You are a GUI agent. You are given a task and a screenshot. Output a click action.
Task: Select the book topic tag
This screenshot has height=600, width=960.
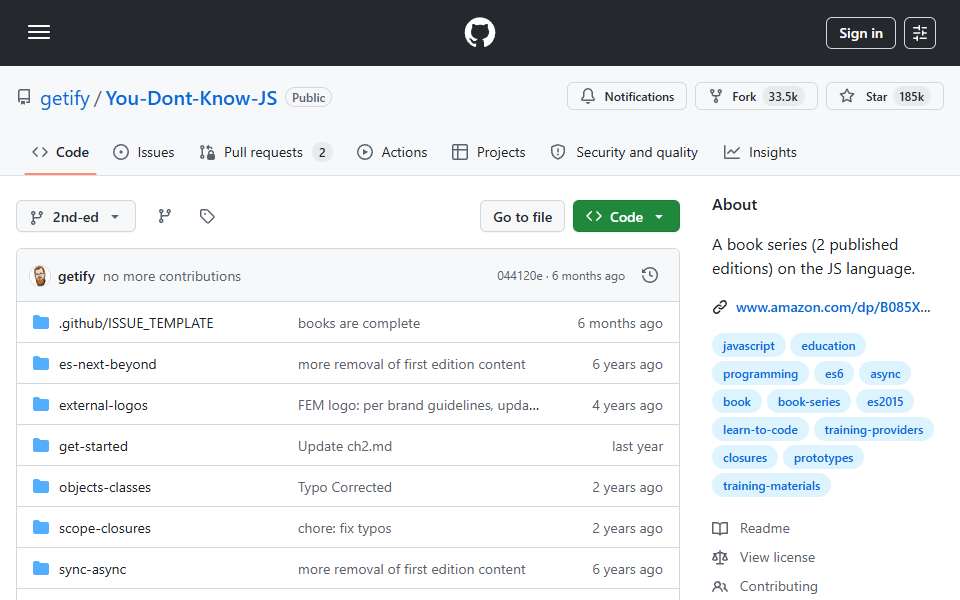737,402
